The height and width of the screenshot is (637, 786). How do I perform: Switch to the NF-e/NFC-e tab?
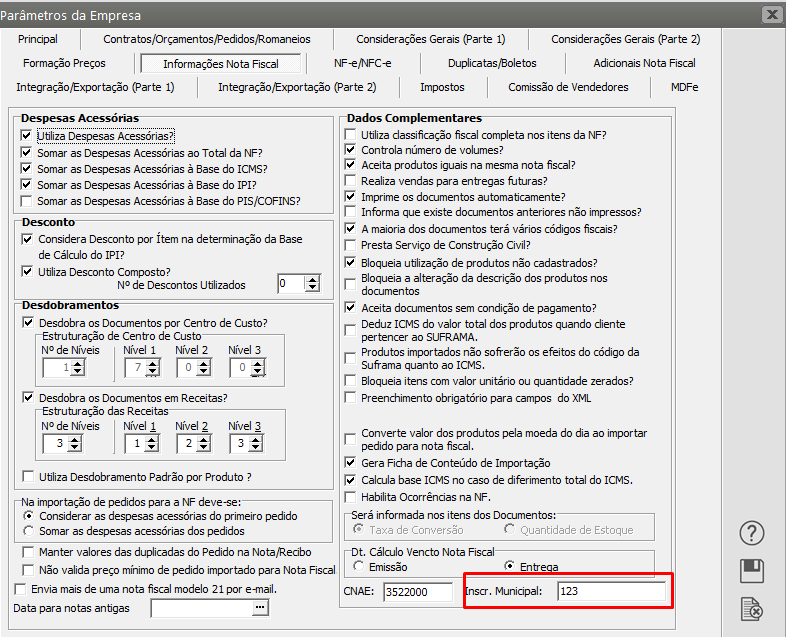(x=362, y=63)
